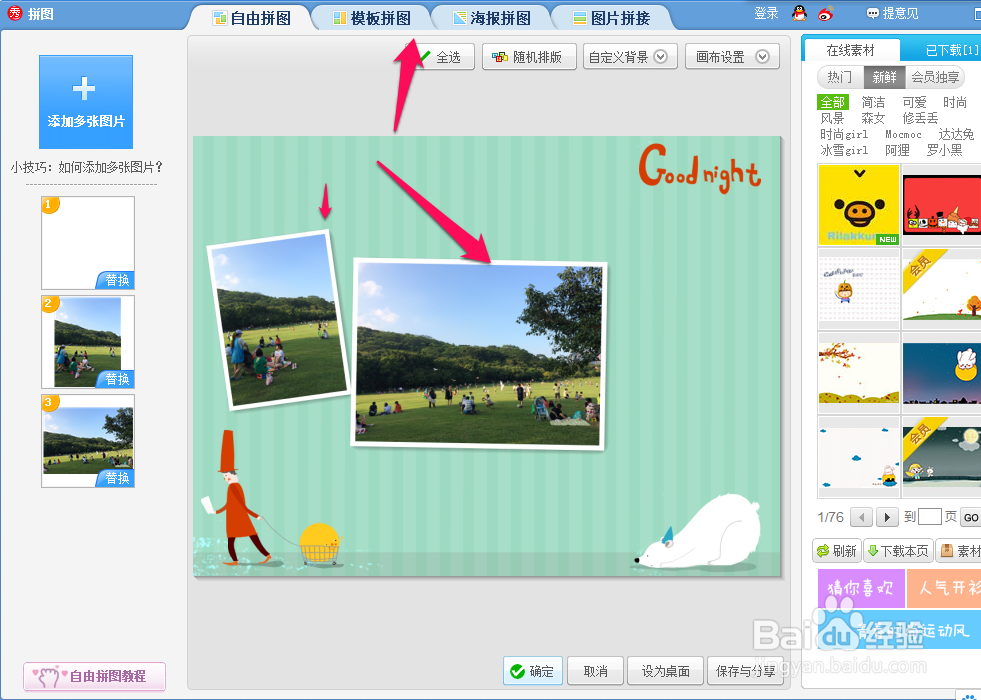
Task: Click the 保存与分享 button
Action: (746, 671)
